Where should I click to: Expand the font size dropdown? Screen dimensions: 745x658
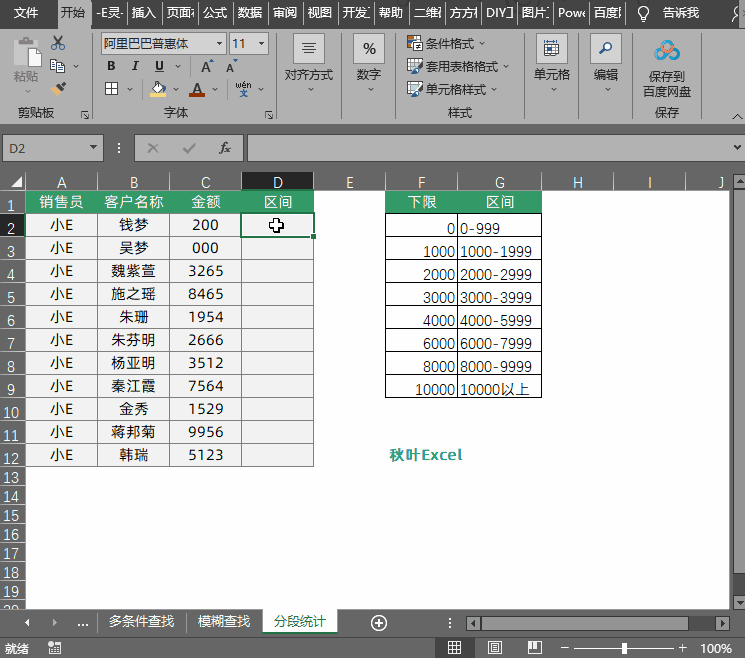pyautogui.click(x=261, y=44)
